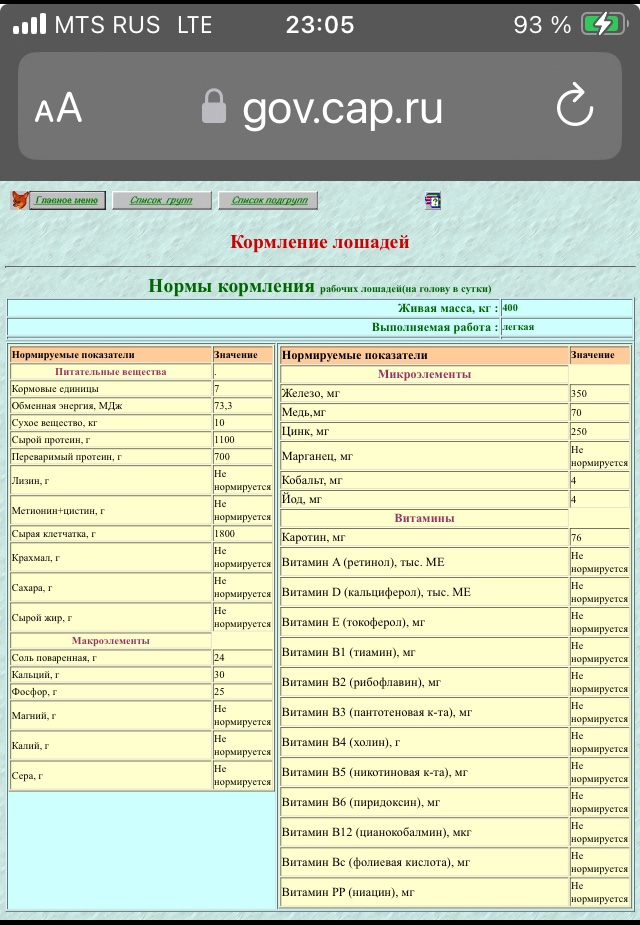Click the Кормление лошадей heading
Screen dimensions: 640x925
pos(320,242)
